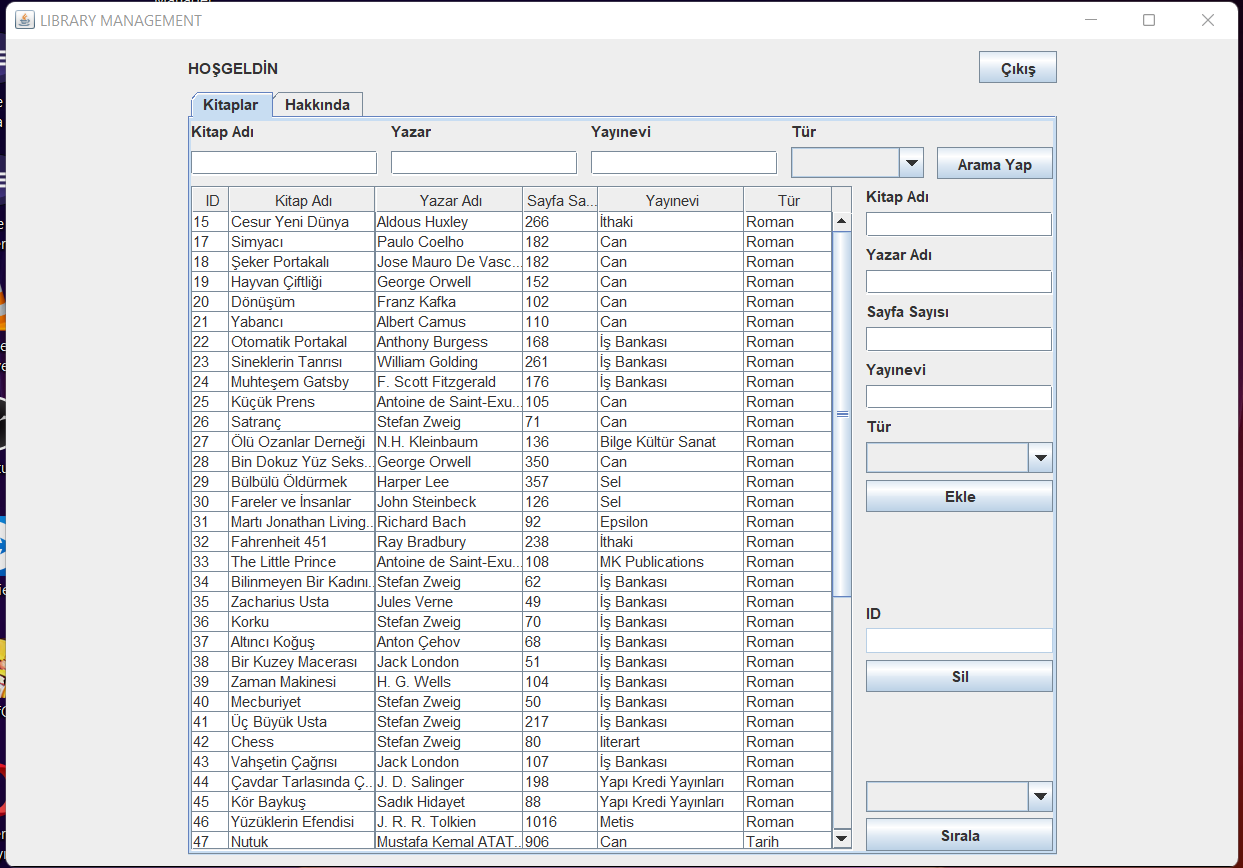The image size is (1243, 868).
Task: Open the Tür dropdown in the search bar
Action: coord(910,161)
